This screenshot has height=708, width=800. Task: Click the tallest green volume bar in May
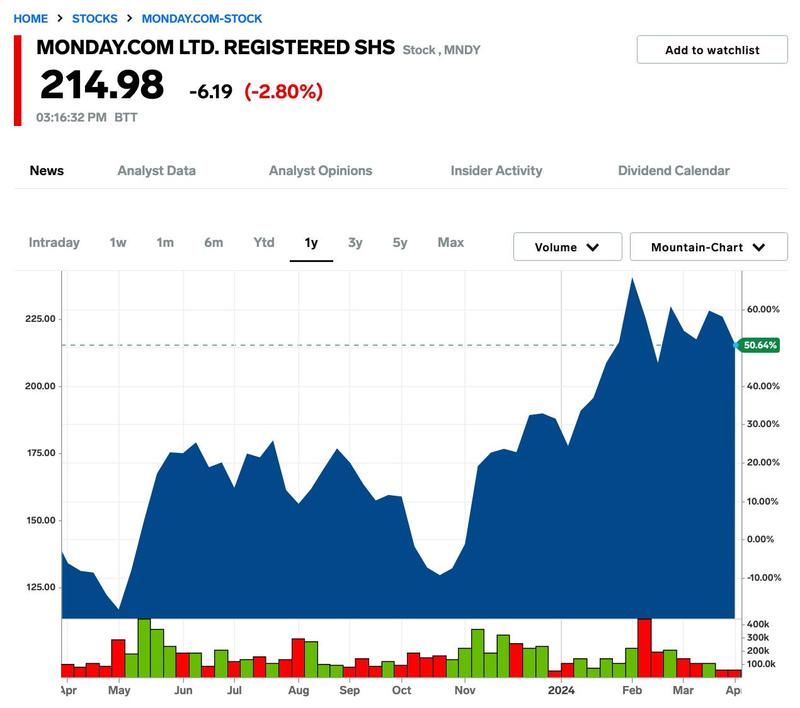point(144,648)
